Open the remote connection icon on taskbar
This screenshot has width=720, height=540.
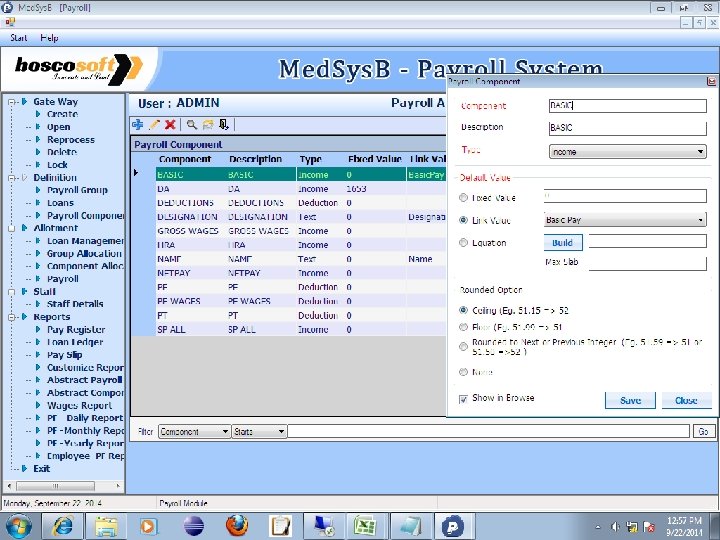[324, 526]
